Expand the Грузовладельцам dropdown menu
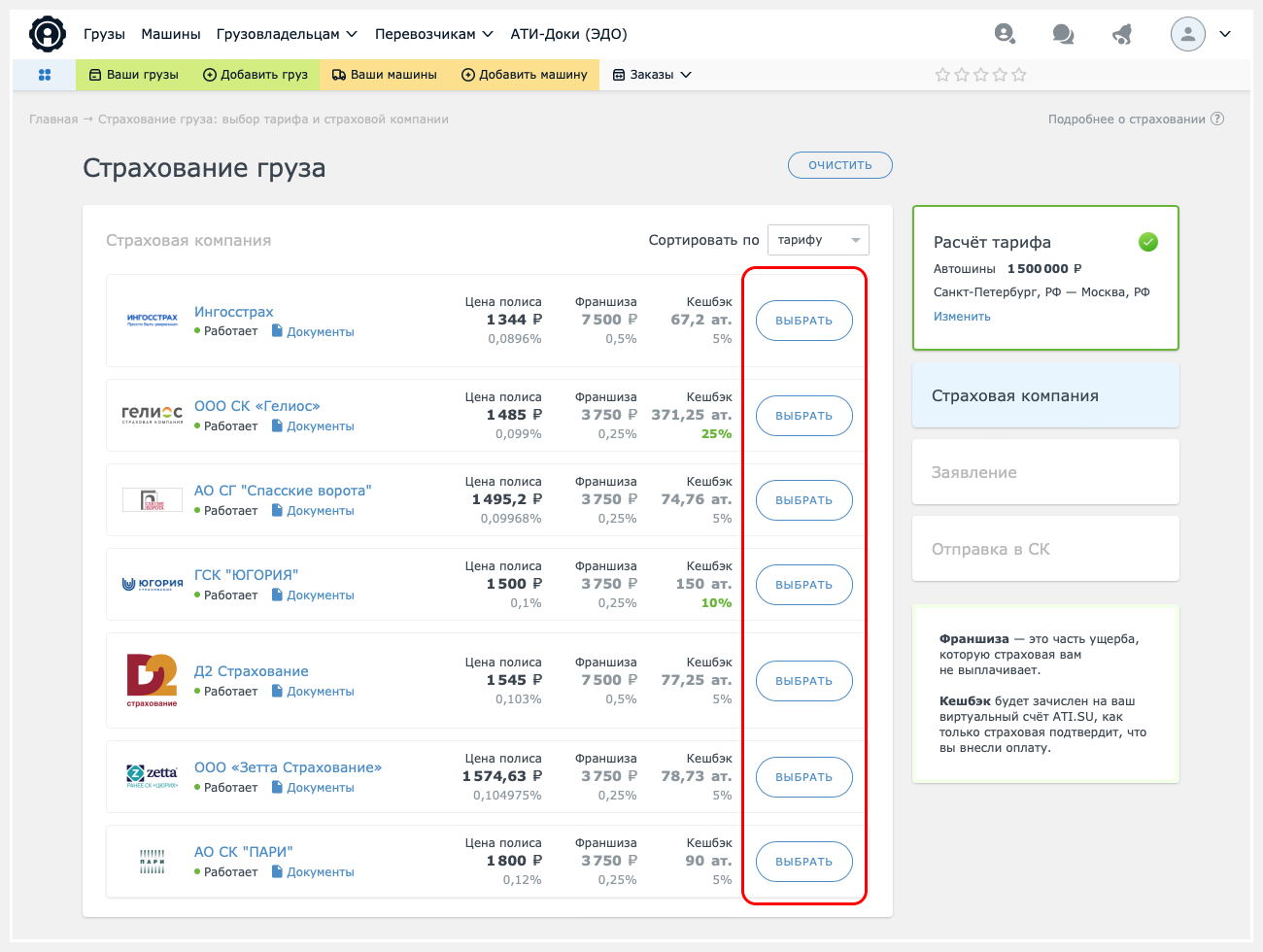The width and height of the screenshot is (1263, 952). (x=287, y=34)
